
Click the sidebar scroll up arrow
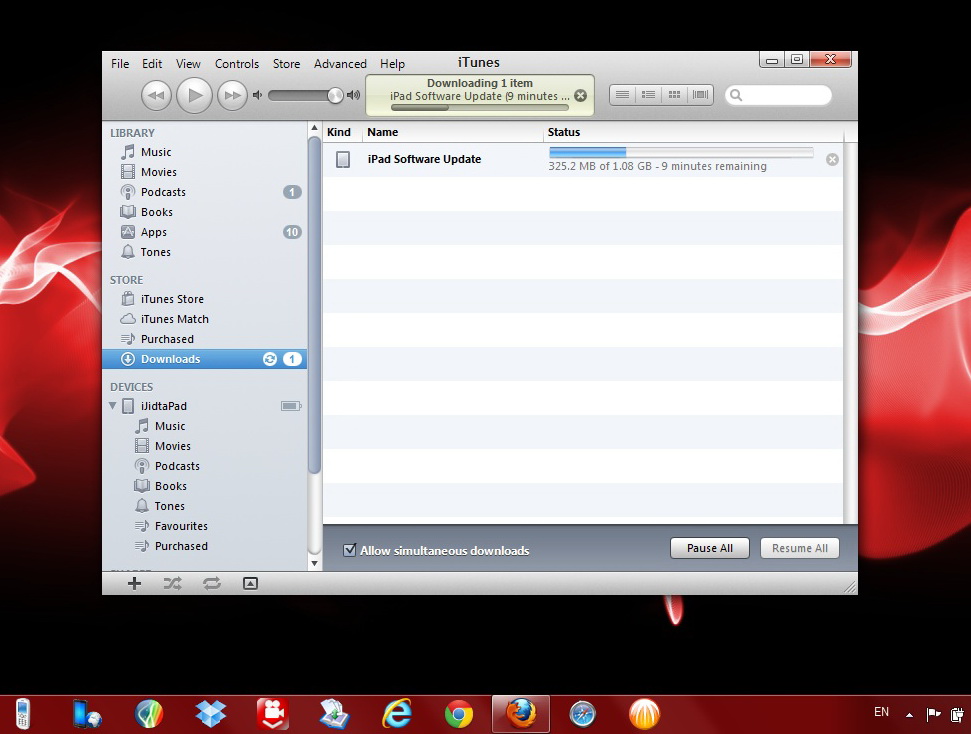pos(315,128)
